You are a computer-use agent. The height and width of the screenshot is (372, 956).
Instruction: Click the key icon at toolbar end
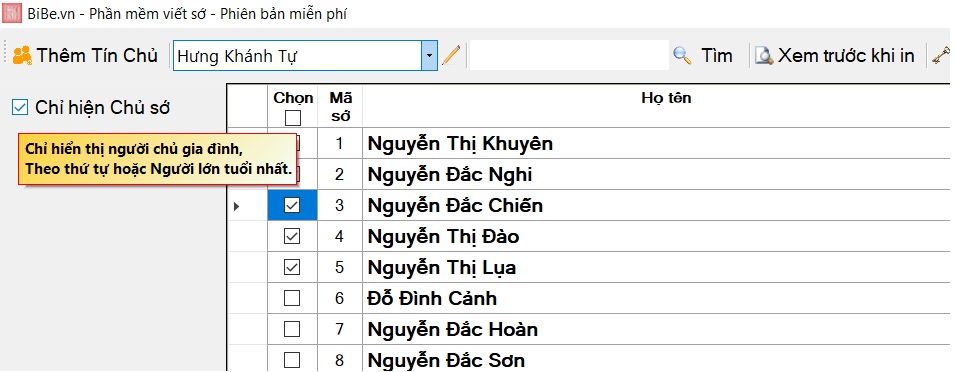point(941,55)
